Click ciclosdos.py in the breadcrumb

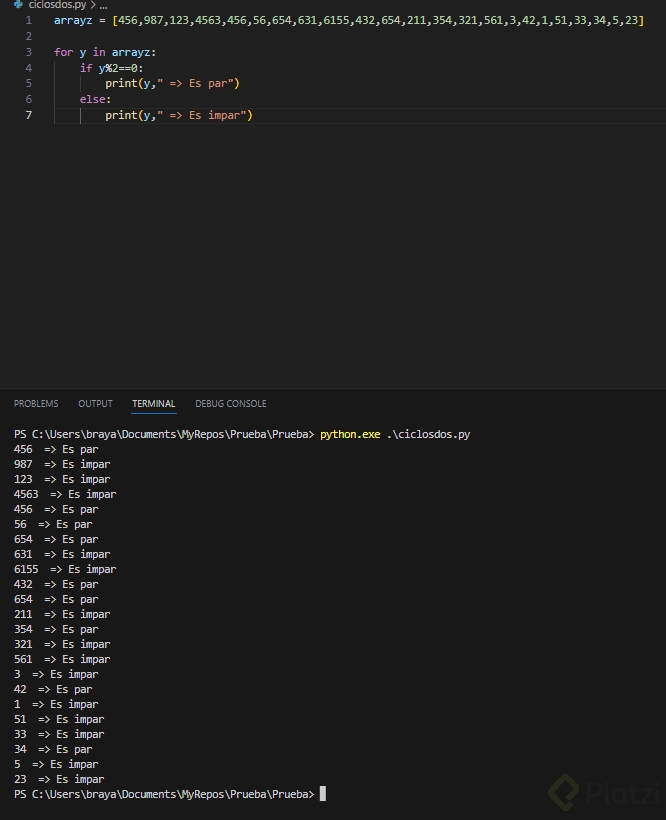57,5
